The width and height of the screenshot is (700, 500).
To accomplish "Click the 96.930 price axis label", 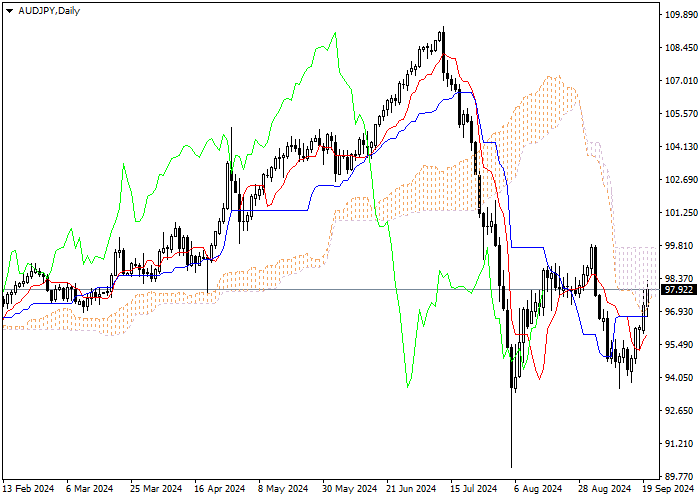I will coord(679,312).
